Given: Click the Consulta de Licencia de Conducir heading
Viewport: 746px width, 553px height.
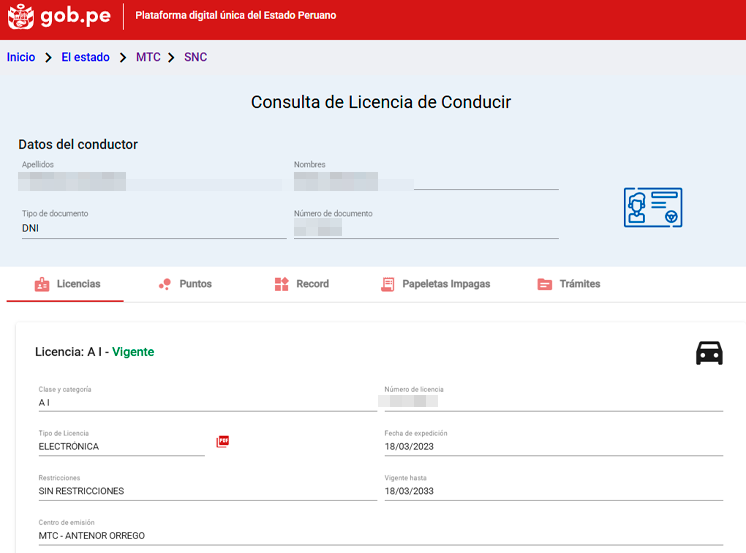Looking at the screenshot, I should pos(381,102).
